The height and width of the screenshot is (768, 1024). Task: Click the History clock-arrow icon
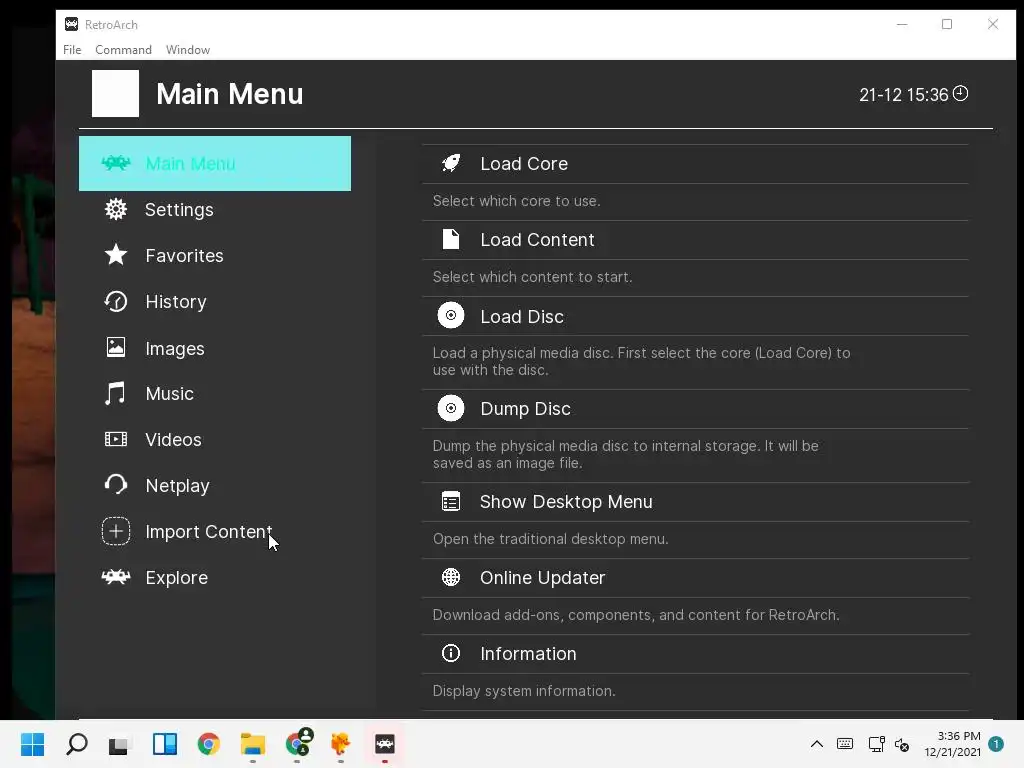tap(116, 301)
